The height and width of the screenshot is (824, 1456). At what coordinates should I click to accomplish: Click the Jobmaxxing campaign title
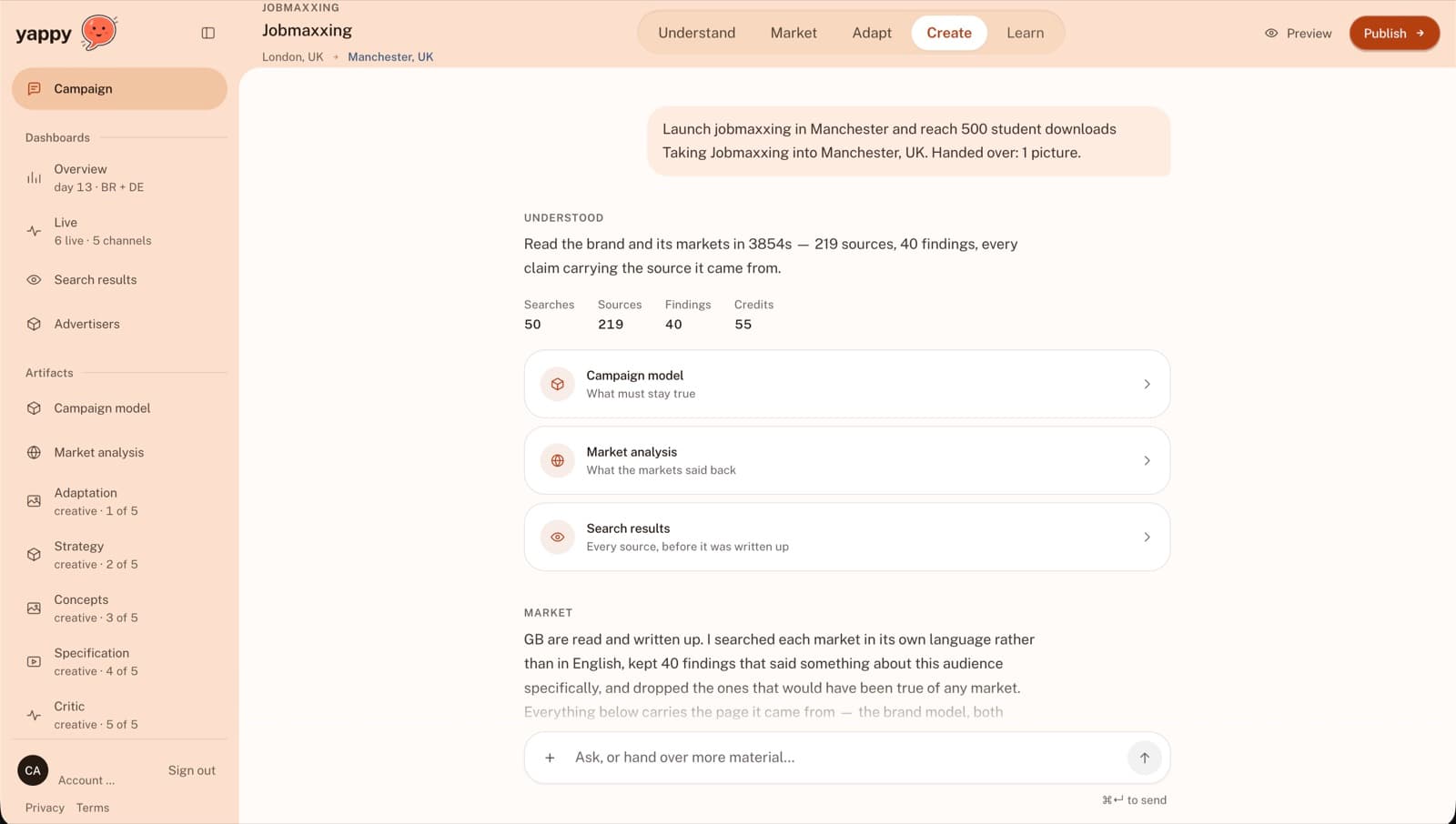click(307, 30)
